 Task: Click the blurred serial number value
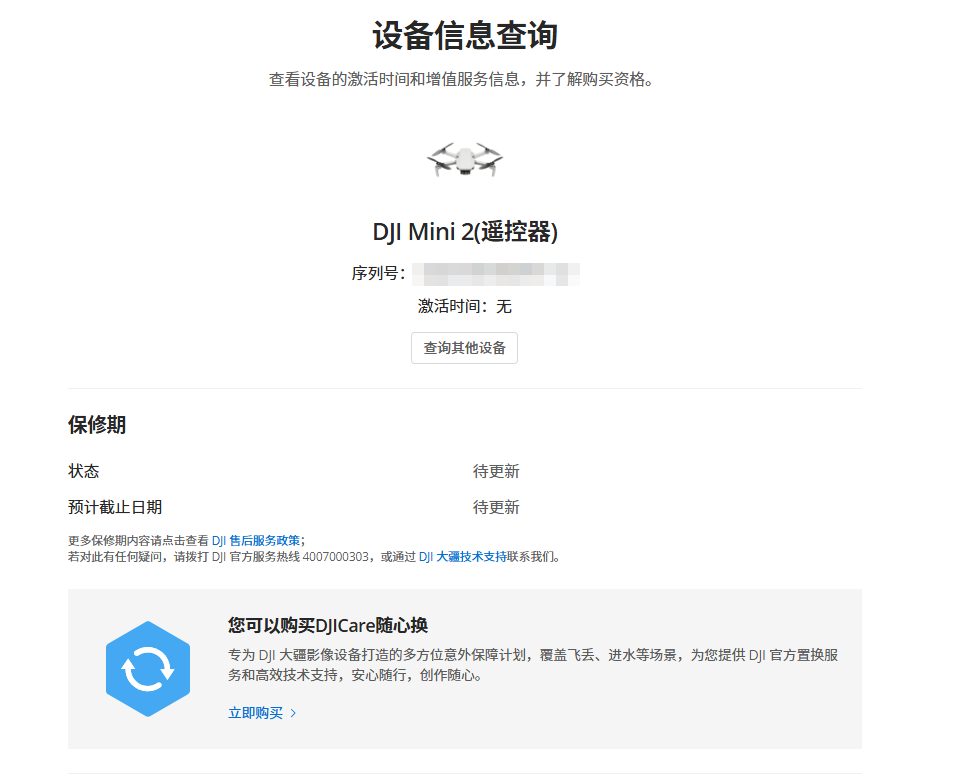point(496,274)
